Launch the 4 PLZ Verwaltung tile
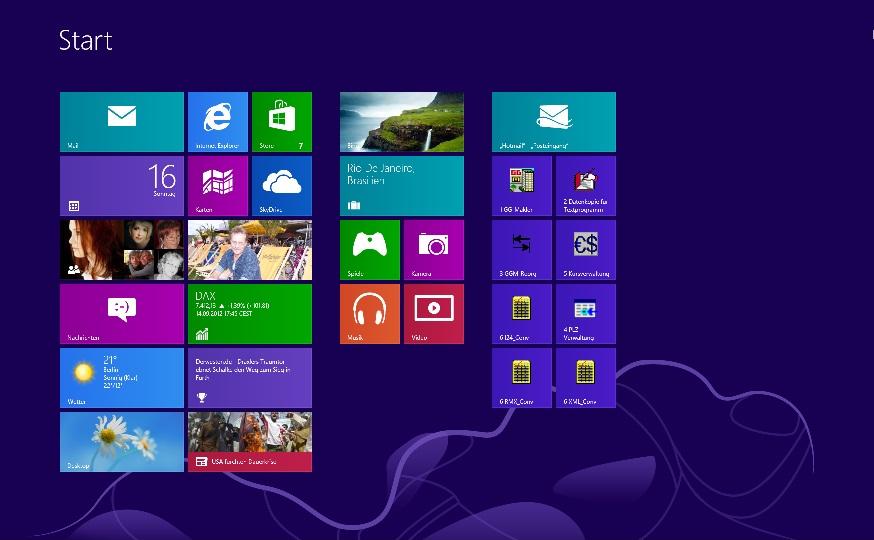 tap(586, 314)
